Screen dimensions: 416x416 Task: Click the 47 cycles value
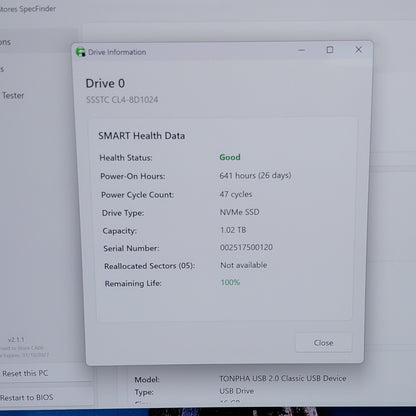236,194
